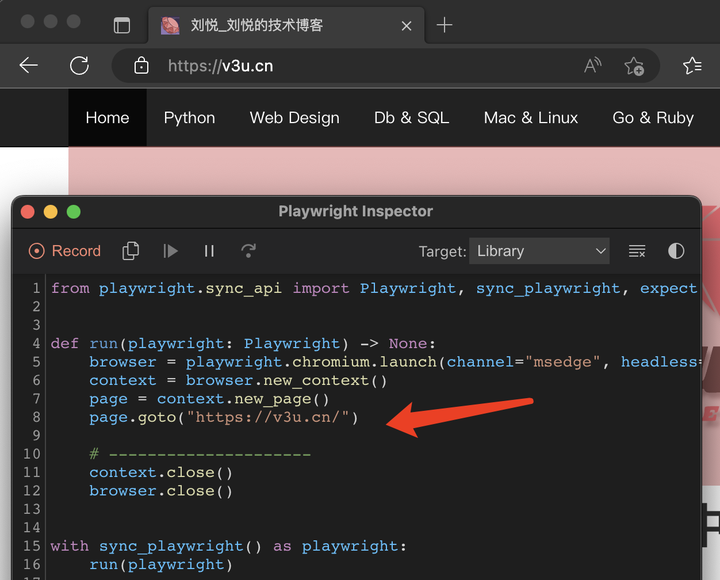Open the favorites list

(x=692, y=66)
